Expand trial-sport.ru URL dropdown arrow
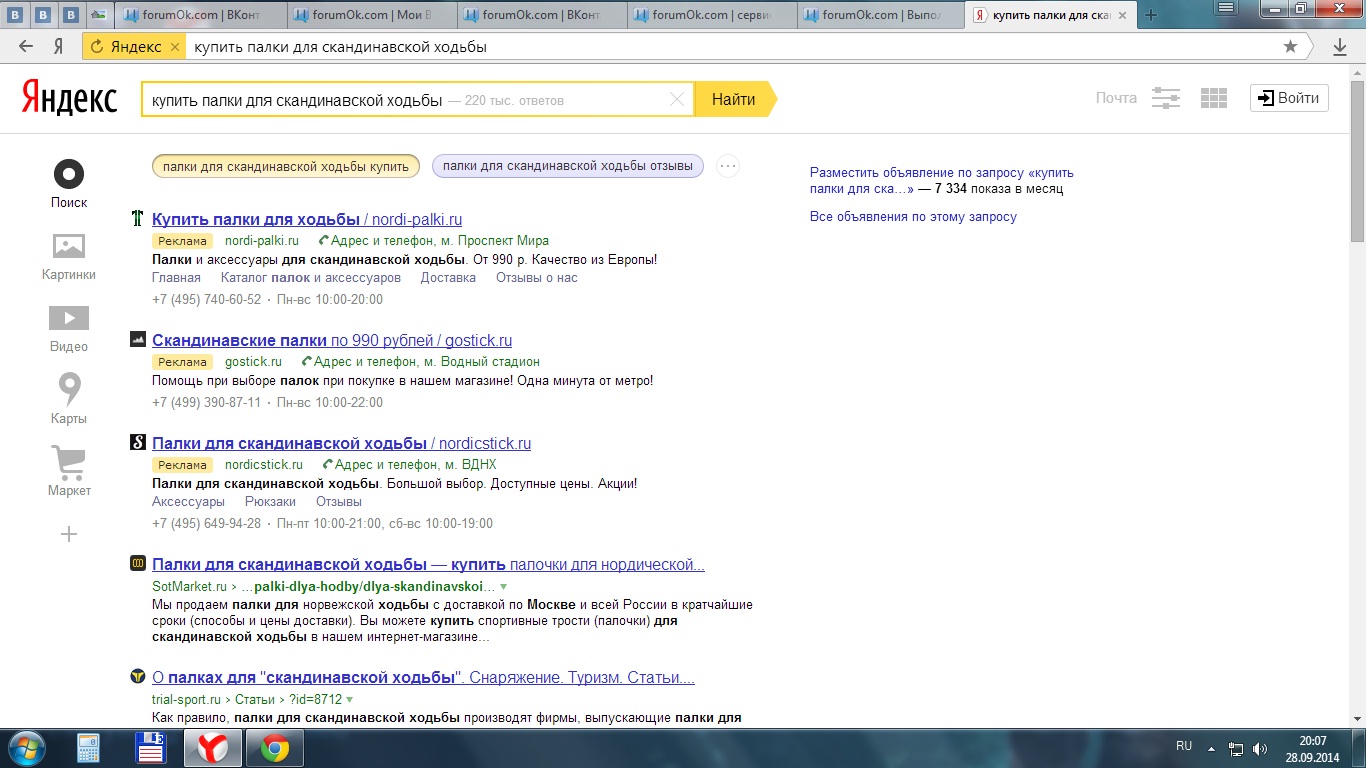Screen dimensions: 1366x768 350,699
